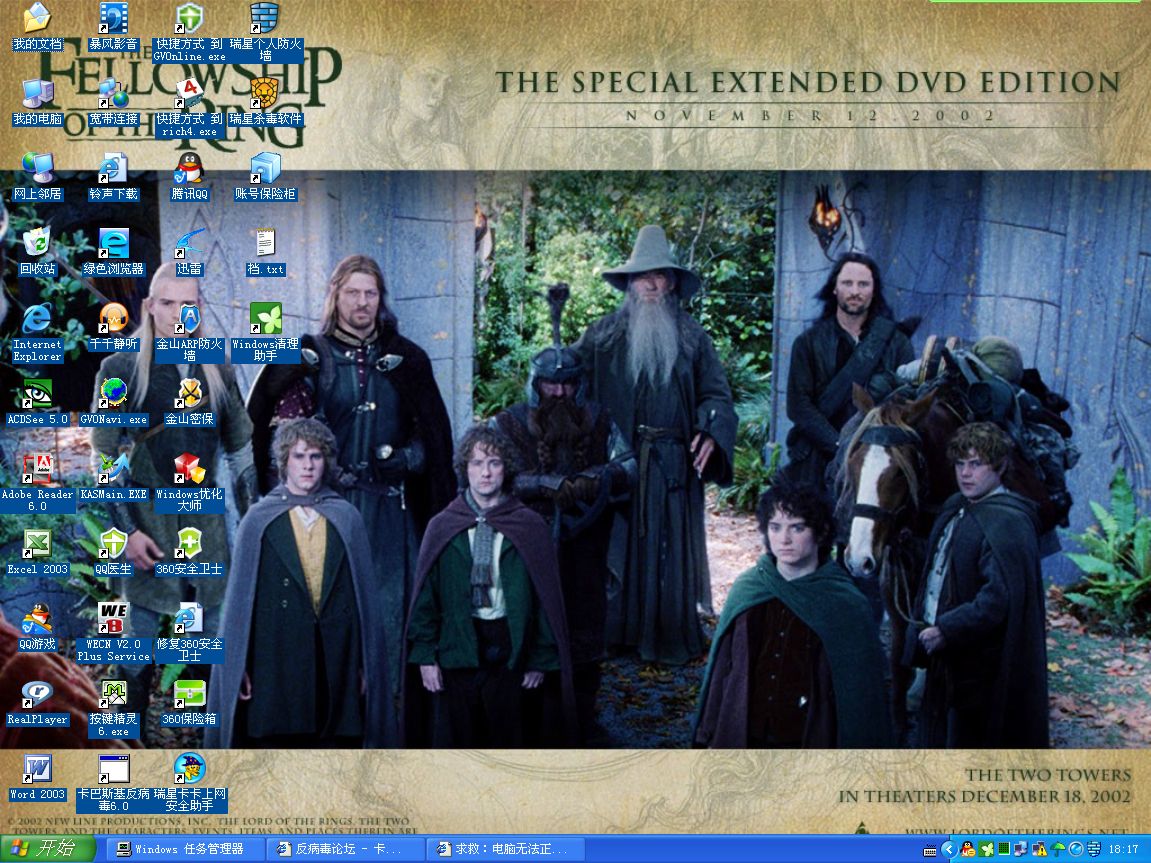Open 网上邻居 desktop icon

[37, 177]
